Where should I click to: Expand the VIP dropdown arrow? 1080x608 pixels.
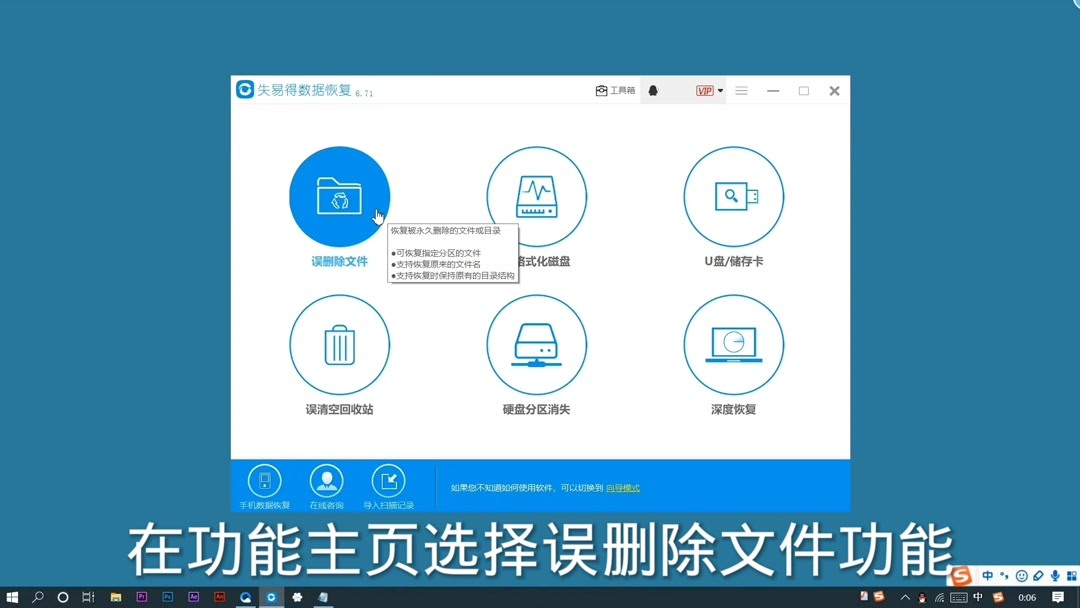(x=718, y=90)
